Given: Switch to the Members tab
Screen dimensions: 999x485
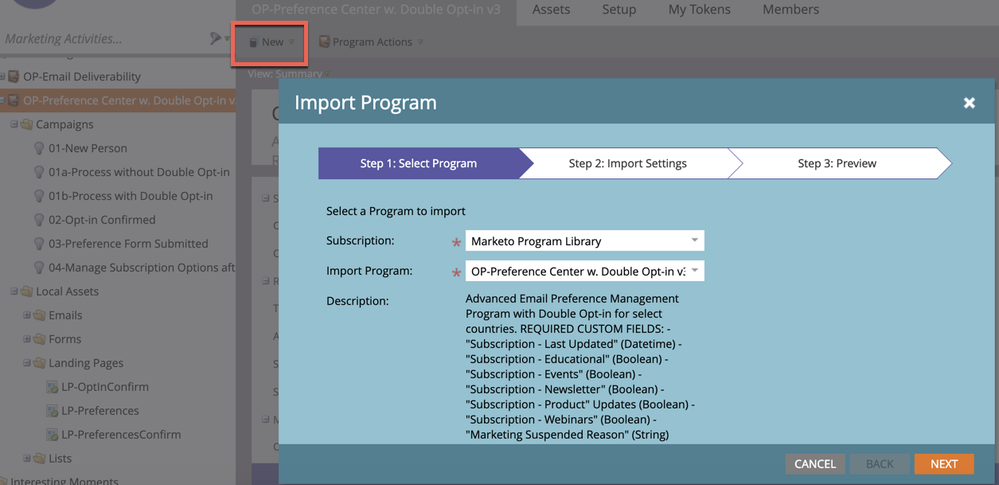Looking at the screenshot, I should pyautogui.click(x=791, y=10).
